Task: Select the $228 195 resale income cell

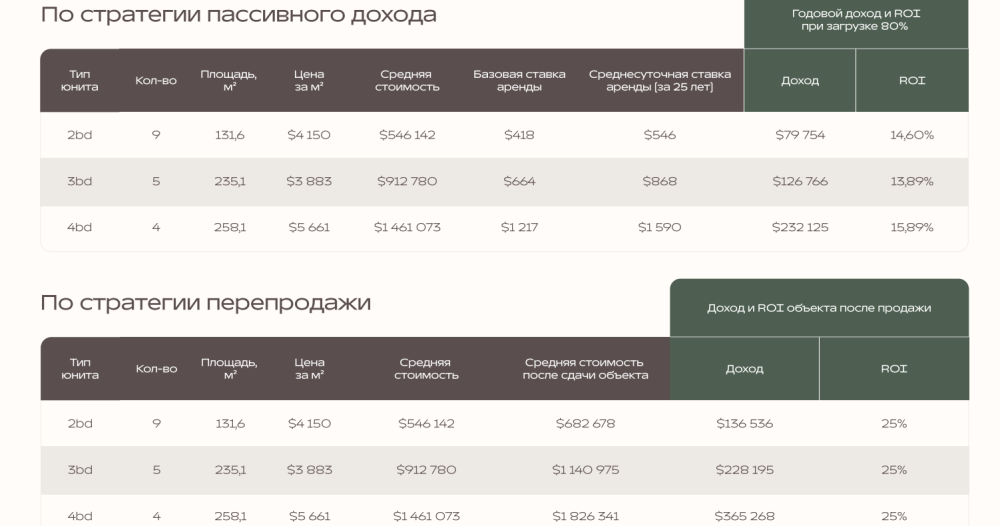Action: pos(744,470)
